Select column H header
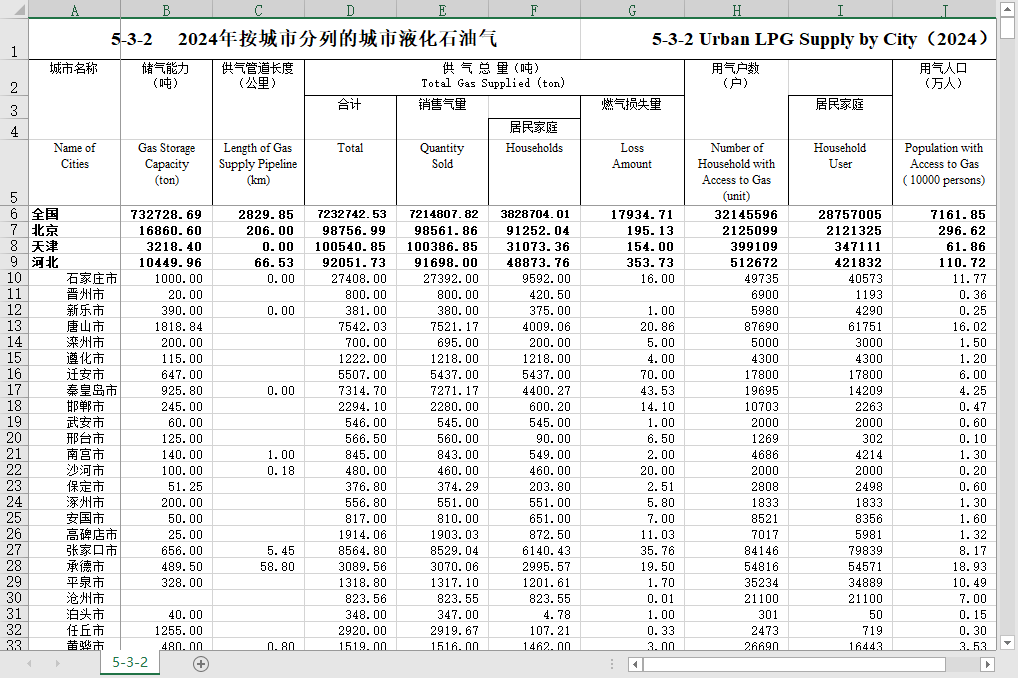Image resolution: width=1018 pixels, height=678 pixels. tap(736, 10)
